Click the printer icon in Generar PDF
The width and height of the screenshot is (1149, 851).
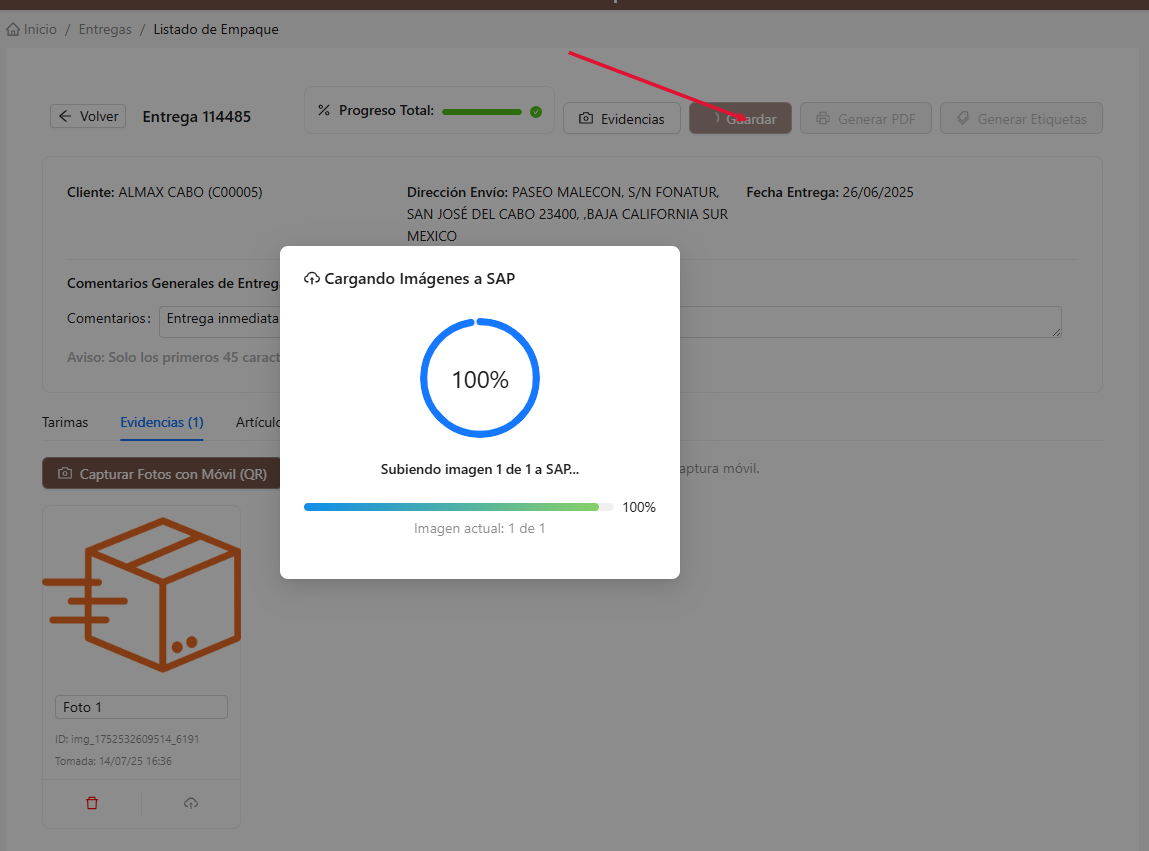823,118
